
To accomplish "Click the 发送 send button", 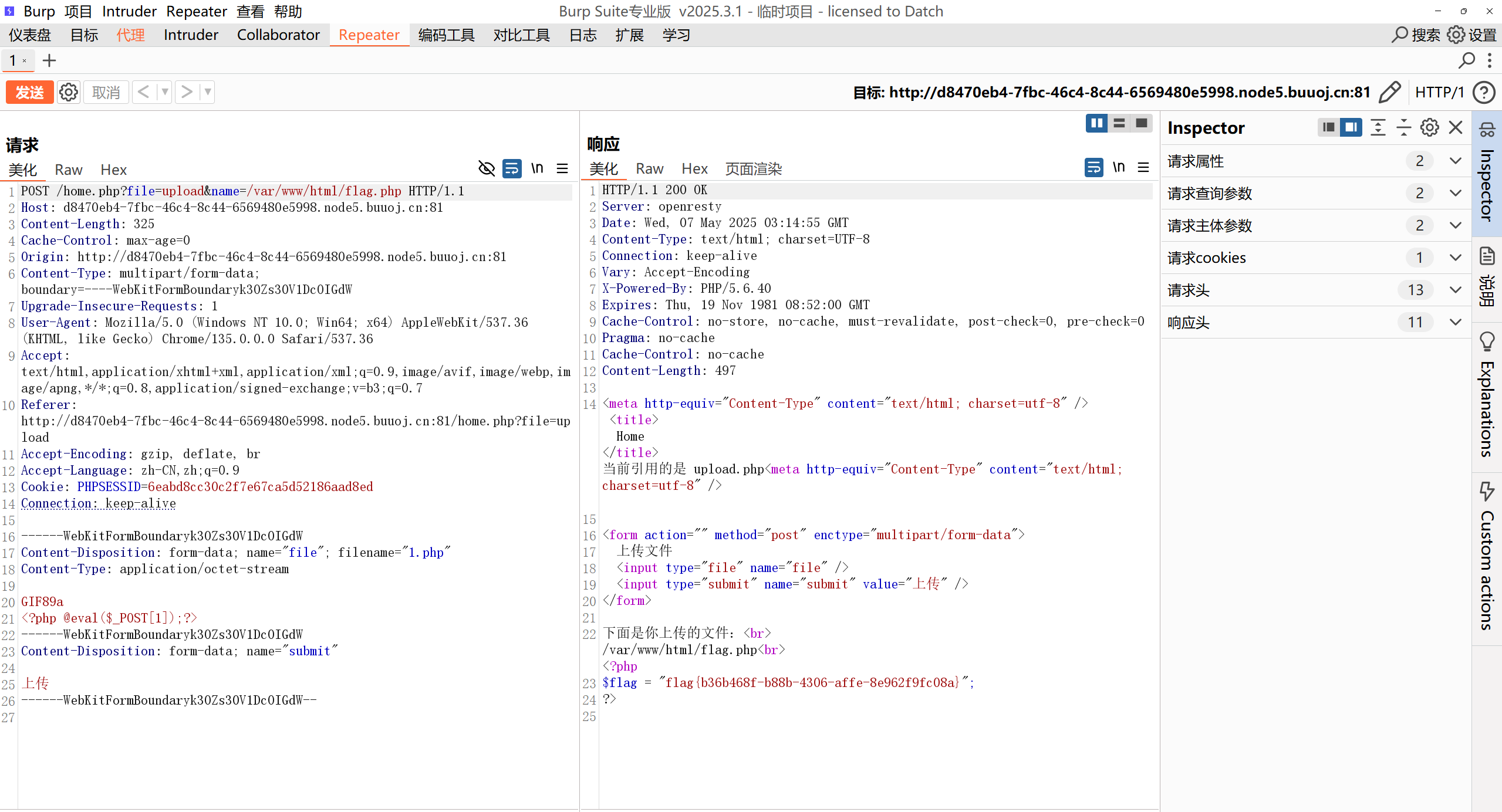I will click(x=29, y=92).
